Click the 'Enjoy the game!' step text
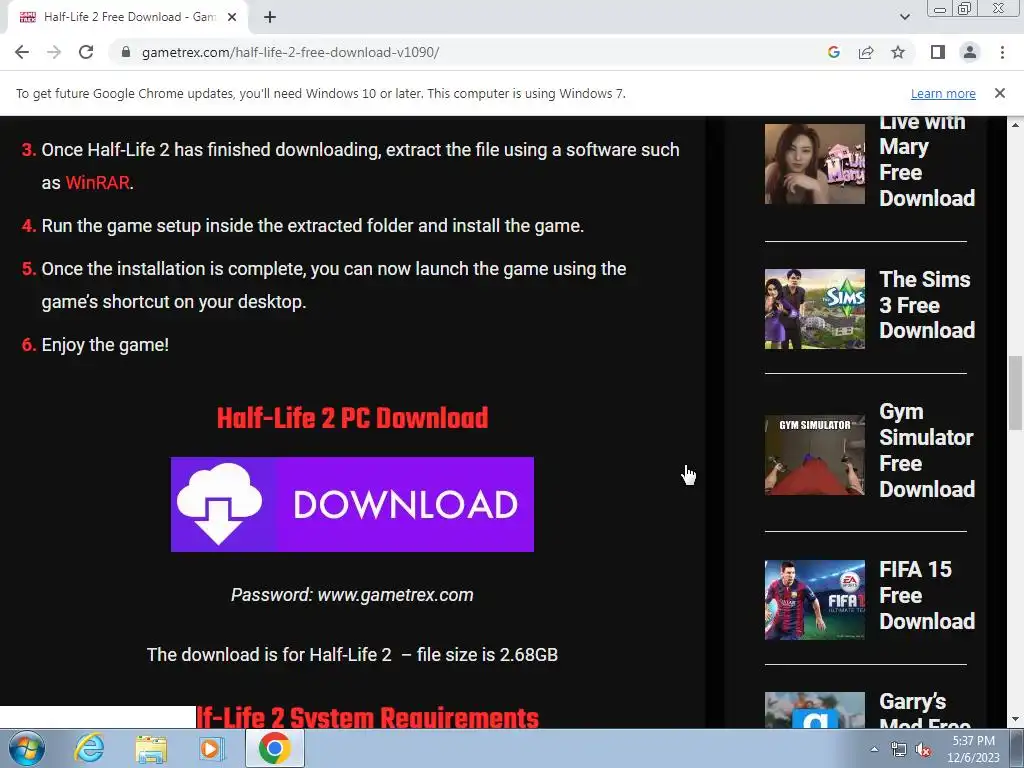The width and height of the screenshot is (1024, 768). 105,345
